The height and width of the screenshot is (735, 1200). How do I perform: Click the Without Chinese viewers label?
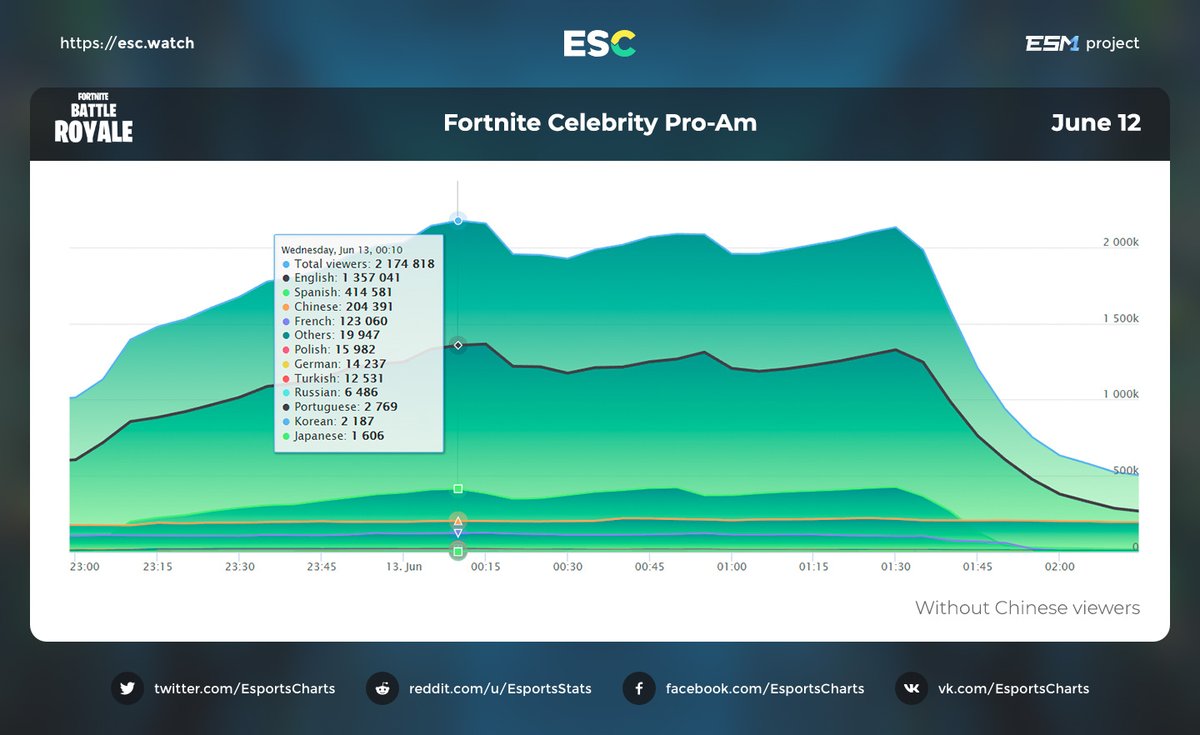[x=1027, y=607]
